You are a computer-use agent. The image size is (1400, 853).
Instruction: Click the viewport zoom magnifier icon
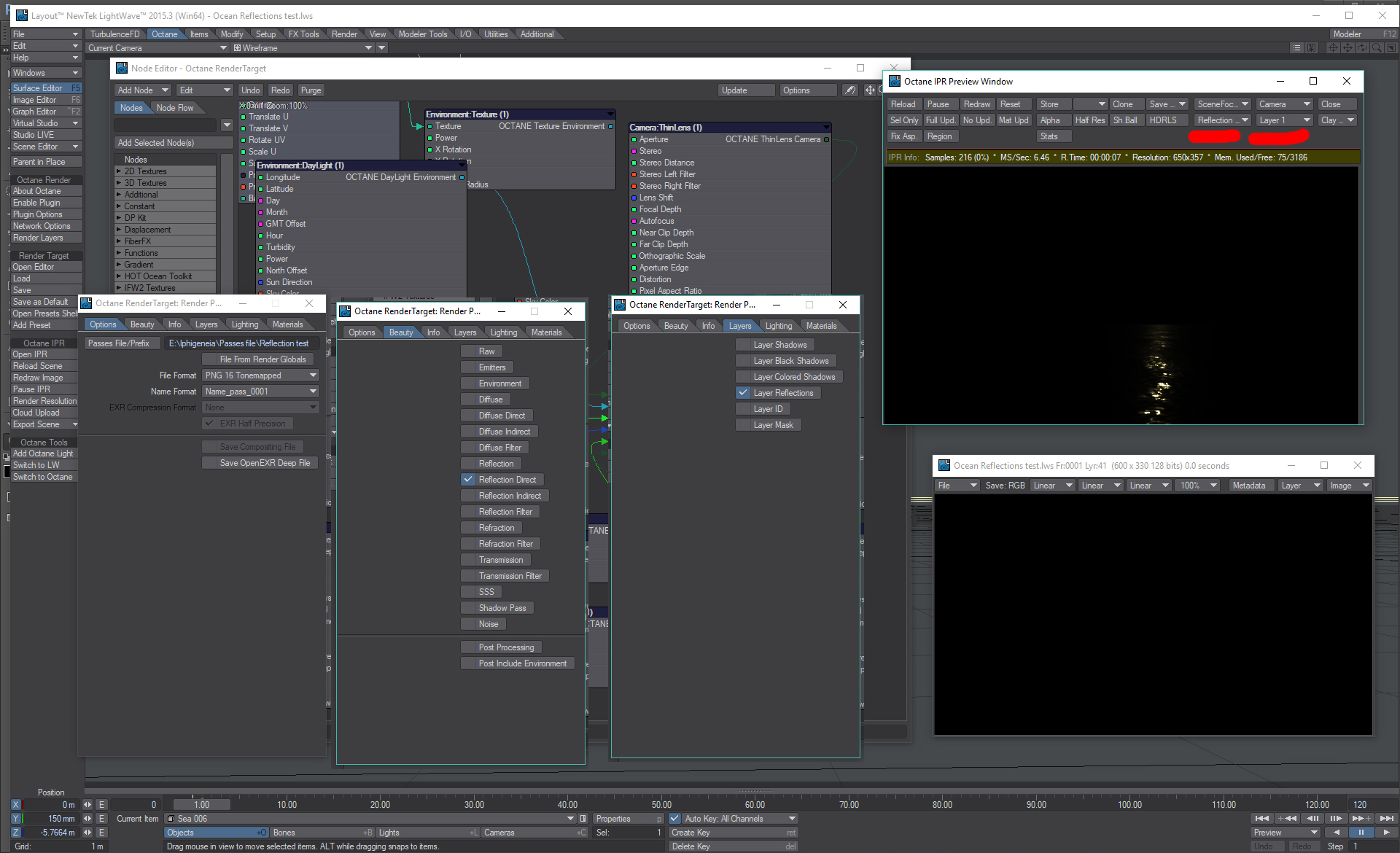[1377, 47]
